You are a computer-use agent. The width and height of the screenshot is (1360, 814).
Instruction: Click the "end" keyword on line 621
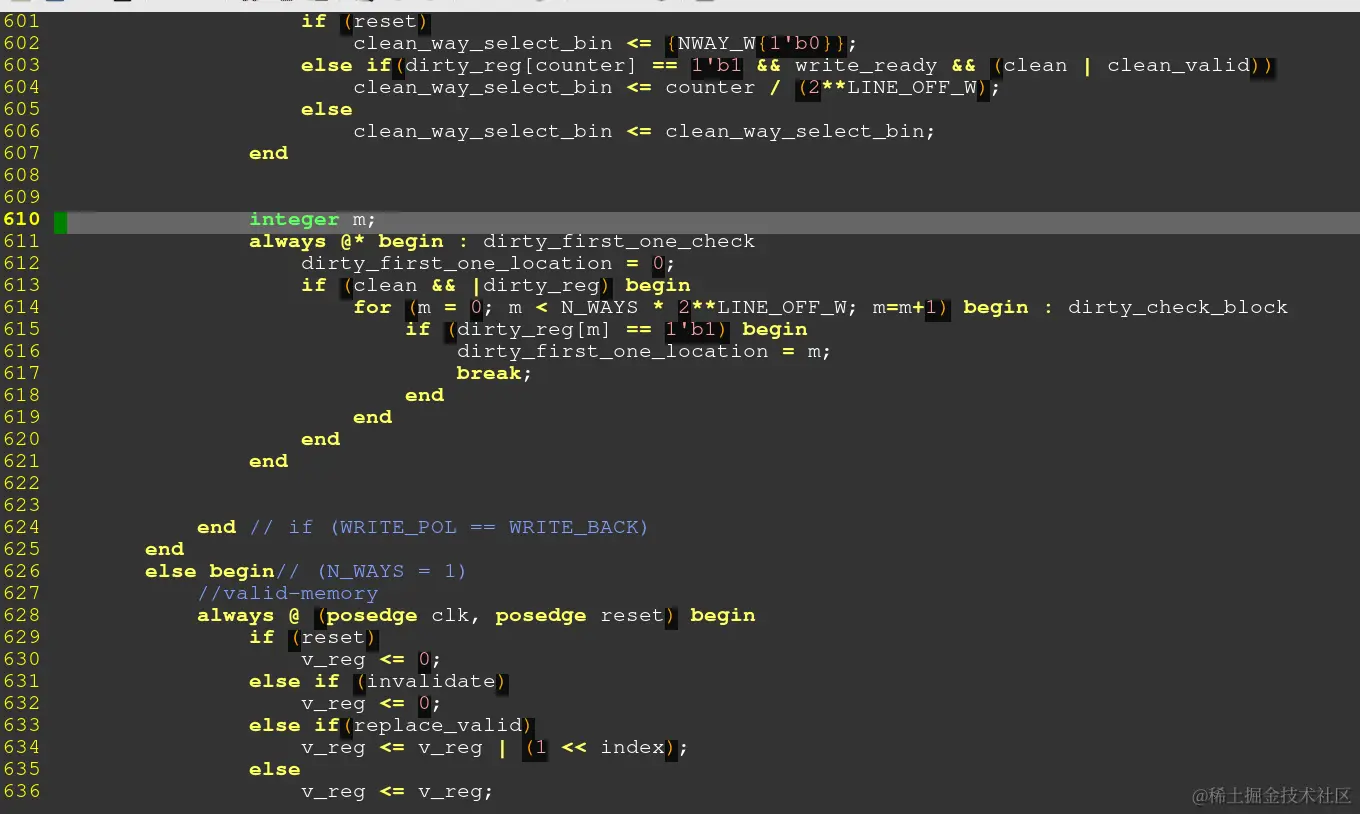pos(268,462)
